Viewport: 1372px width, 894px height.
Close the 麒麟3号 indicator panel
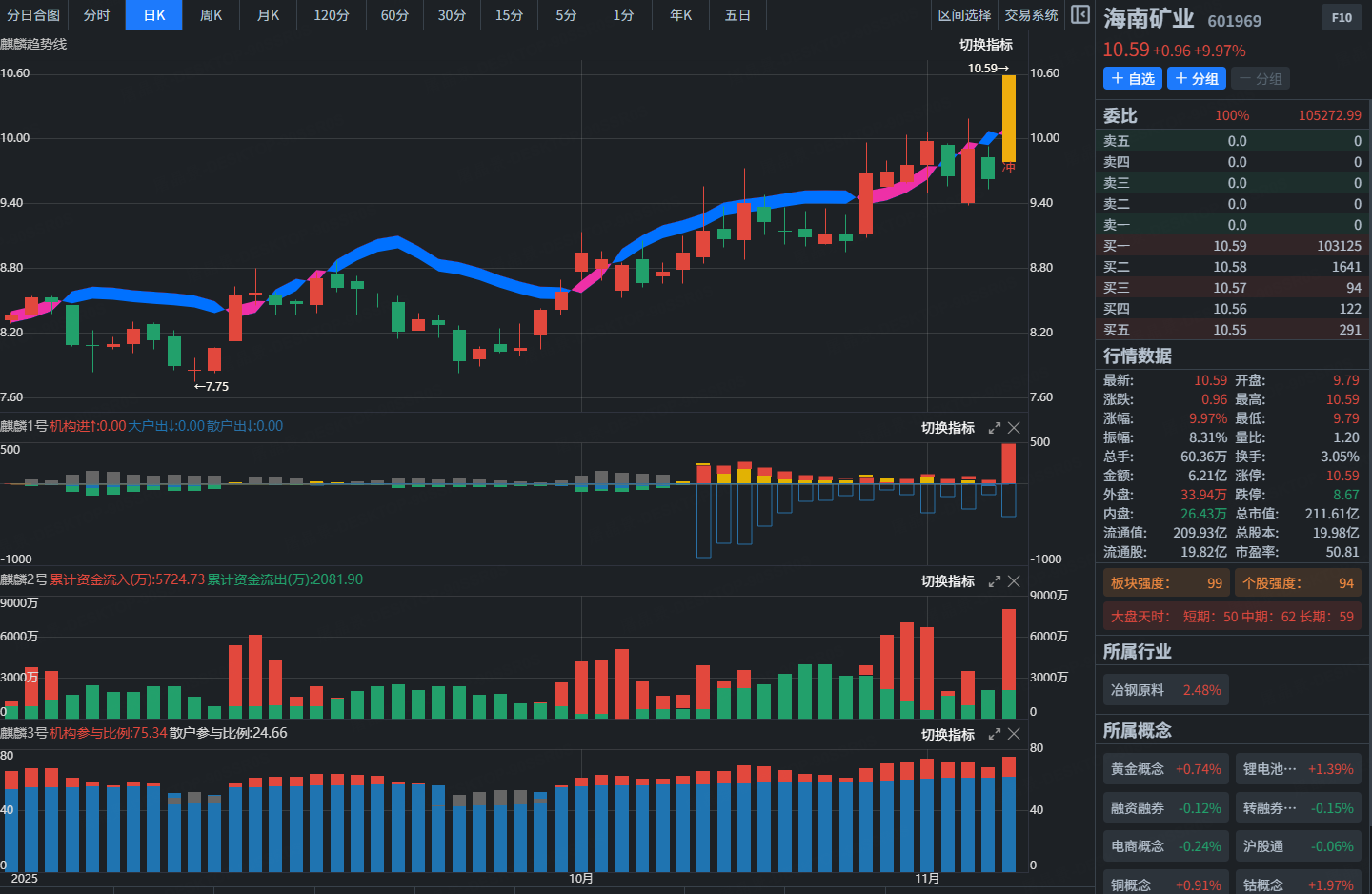[x=1014, y=735]
